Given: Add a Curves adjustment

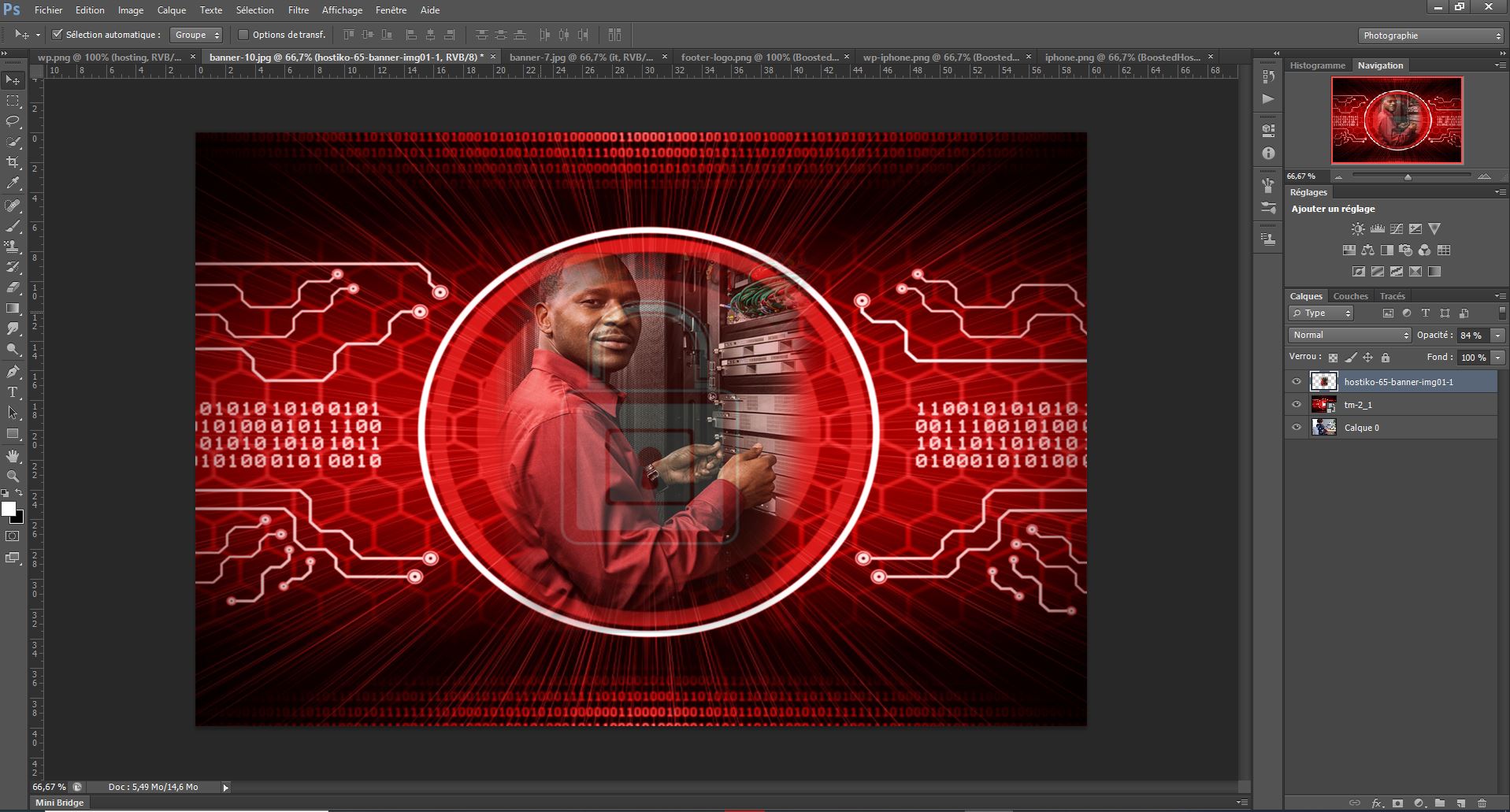Looking at the screenshot, I should click(1397, 229).
